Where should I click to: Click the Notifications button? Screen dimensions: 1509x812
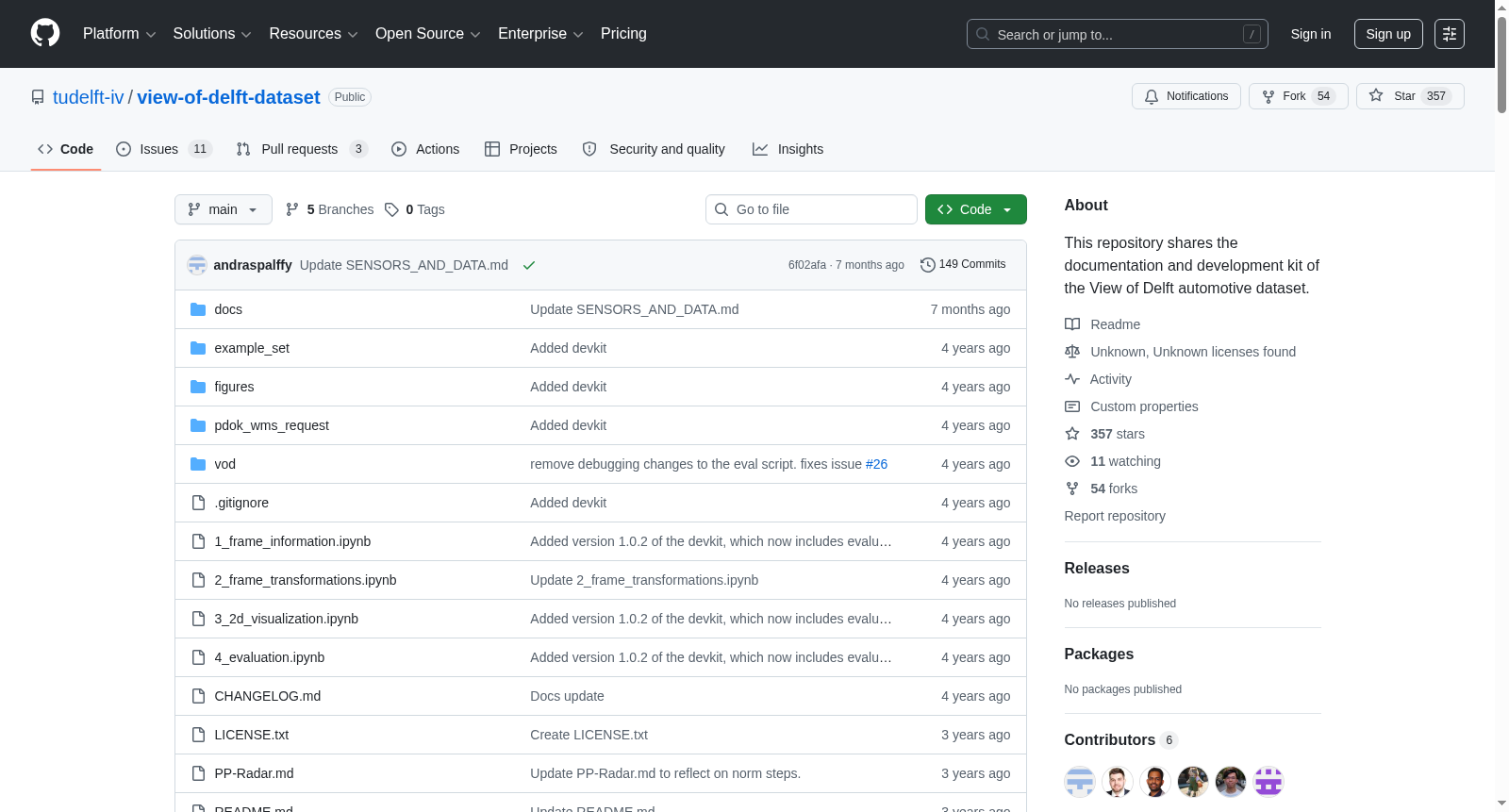(x=1186, y=96)
